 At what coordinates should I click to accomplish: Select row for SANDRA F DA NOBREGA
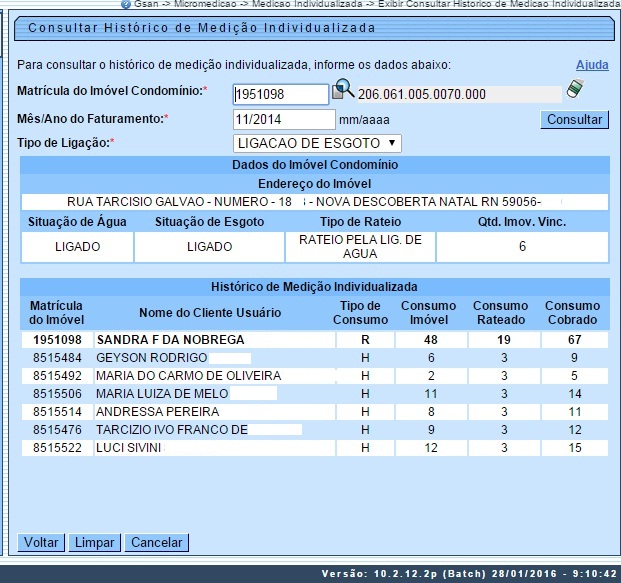170,340
